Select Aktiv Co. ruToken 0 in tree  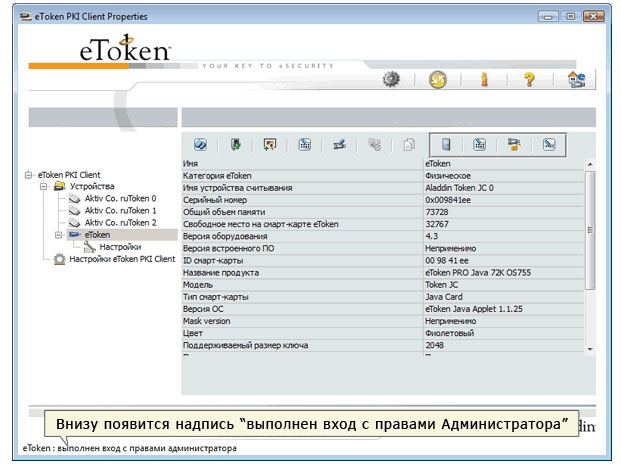[119, 198]
